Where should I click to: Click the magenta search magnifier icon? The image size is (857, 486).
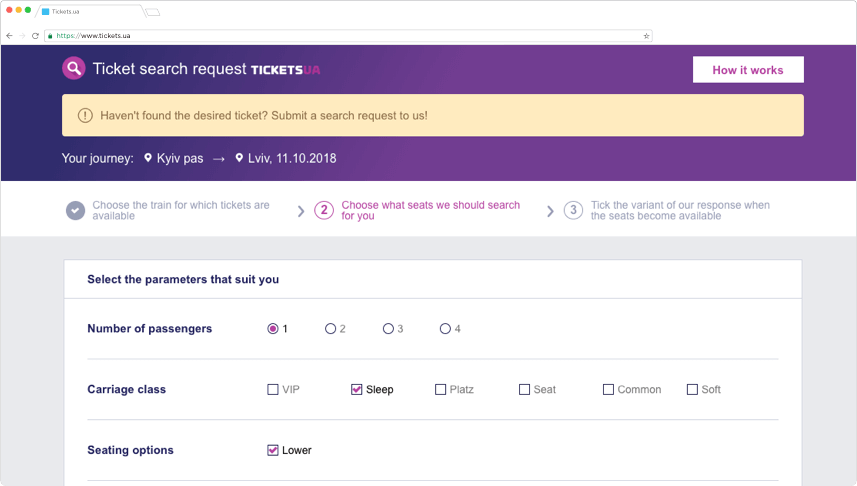(x=74, y=68)
